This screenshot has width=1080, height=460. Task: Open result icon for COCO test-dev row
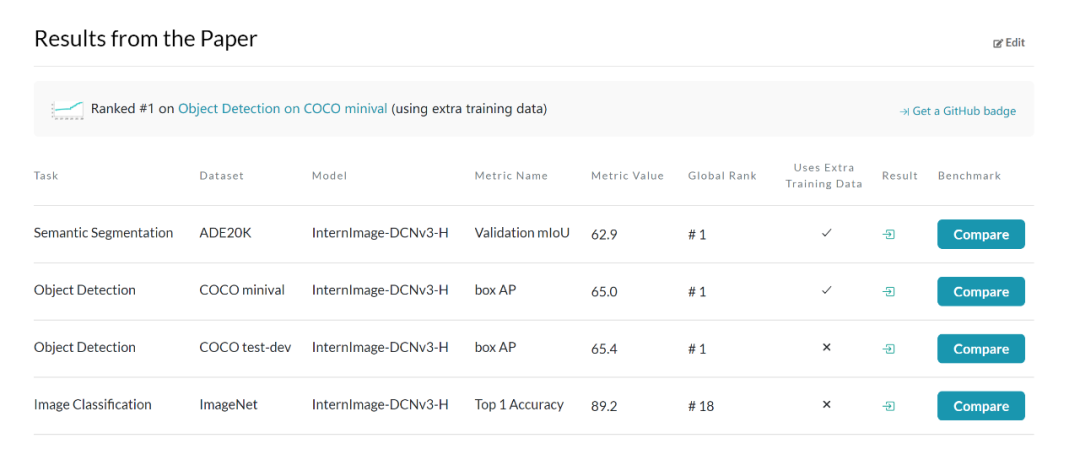(889, 349)
